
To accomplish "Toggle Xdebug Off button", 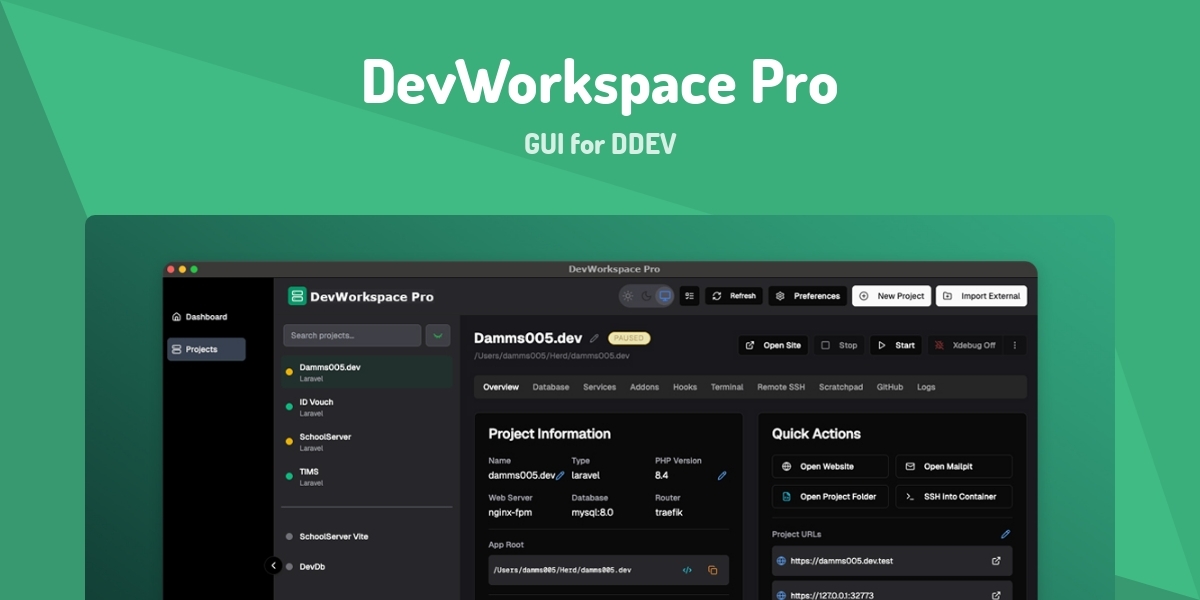I will click(965, 345).
